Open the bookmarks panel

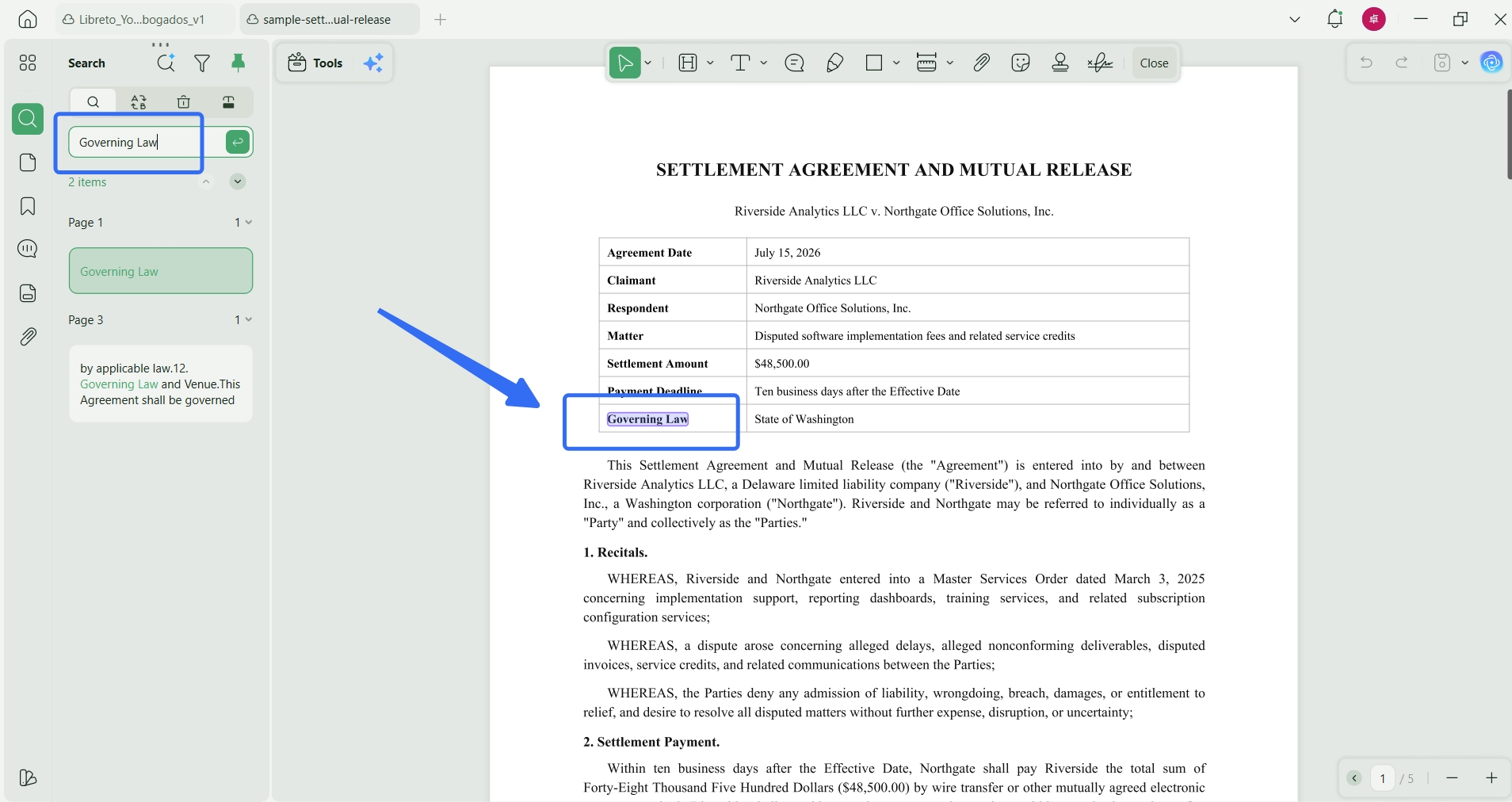click(28, 206)
